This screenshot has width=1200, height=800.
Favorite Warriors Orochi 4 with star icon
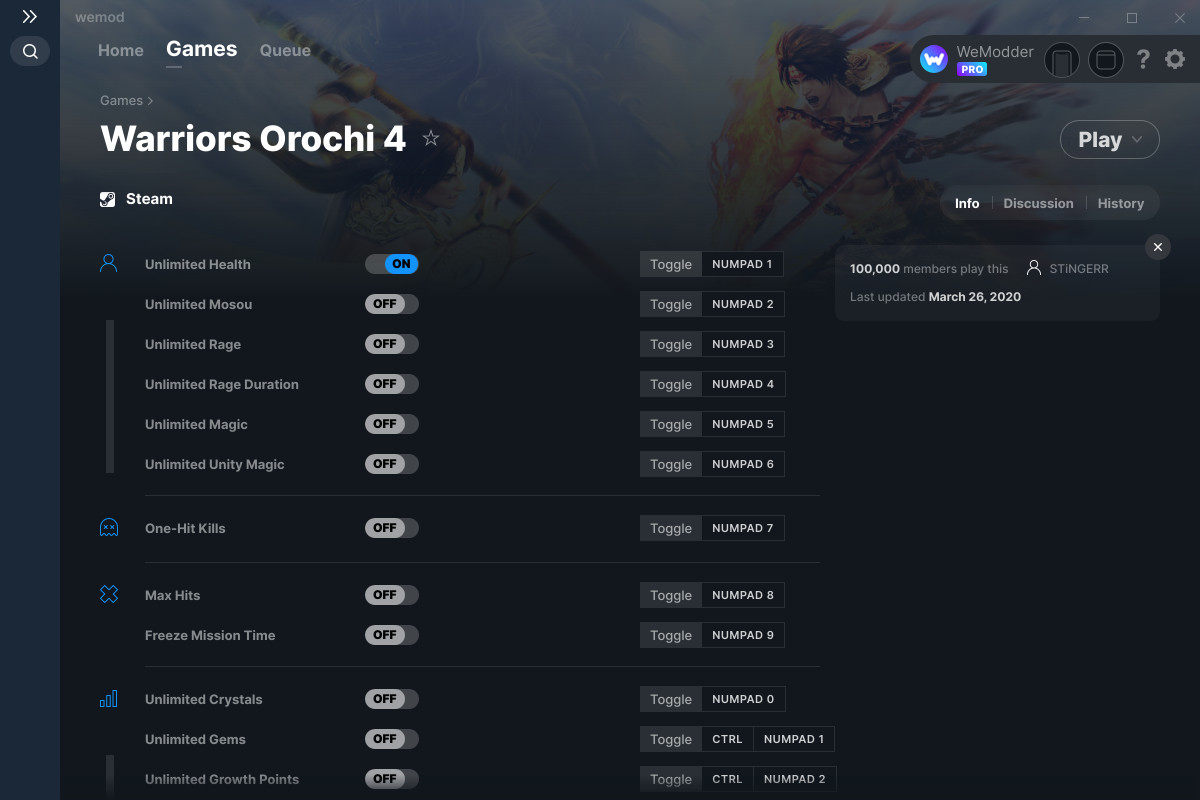(431, 138)
